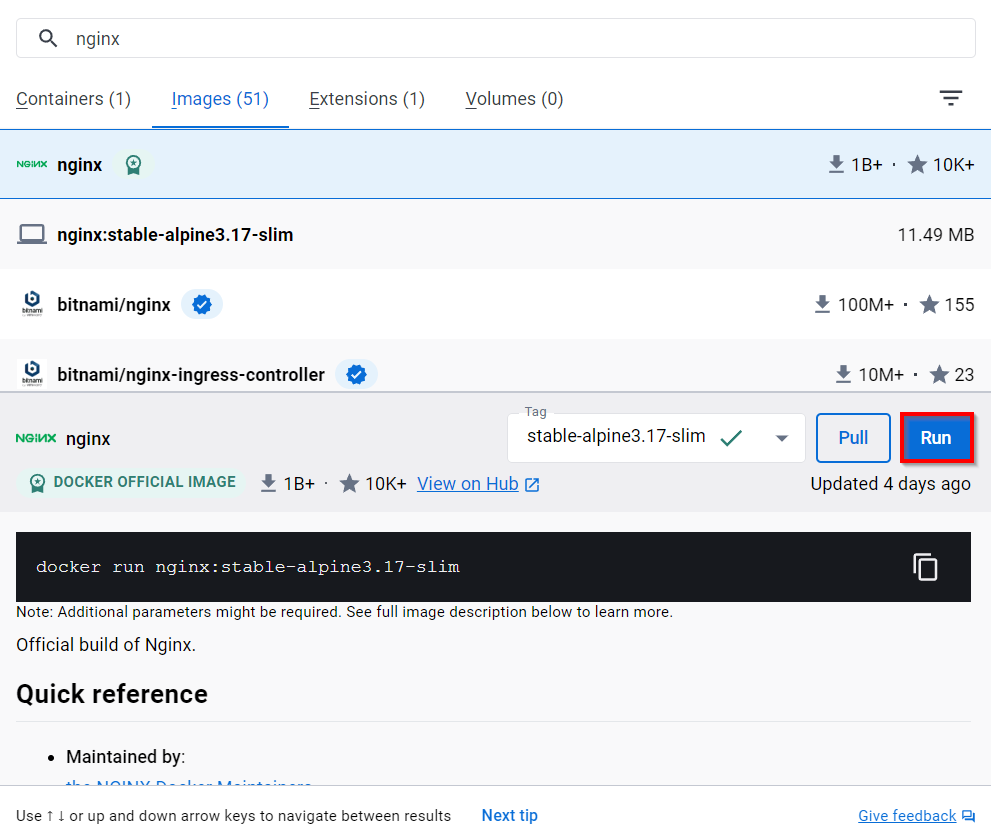This screenshot has height=839, width=991.
Task: Click the star icon next to 155
Action: (929, 305)
